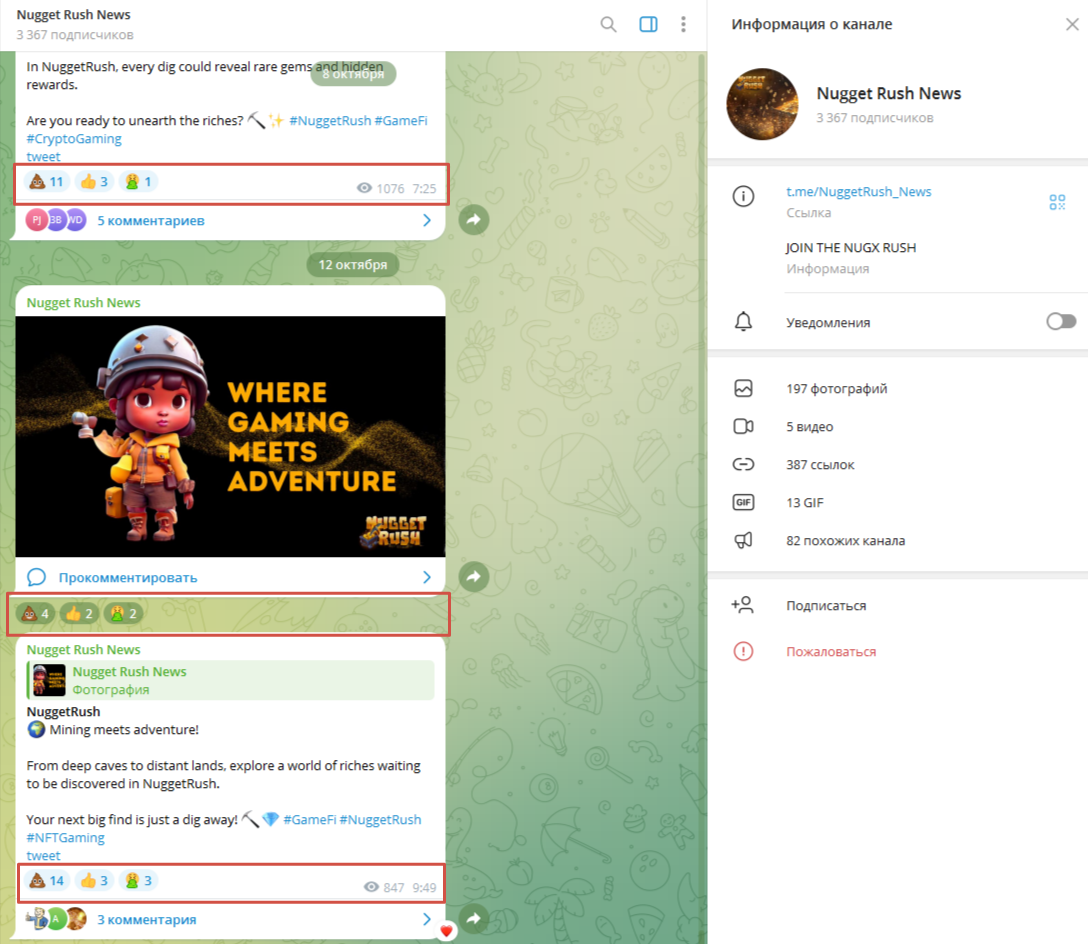Click the reaction with count 3 after thumbs-up

click(x=138, y=881)
